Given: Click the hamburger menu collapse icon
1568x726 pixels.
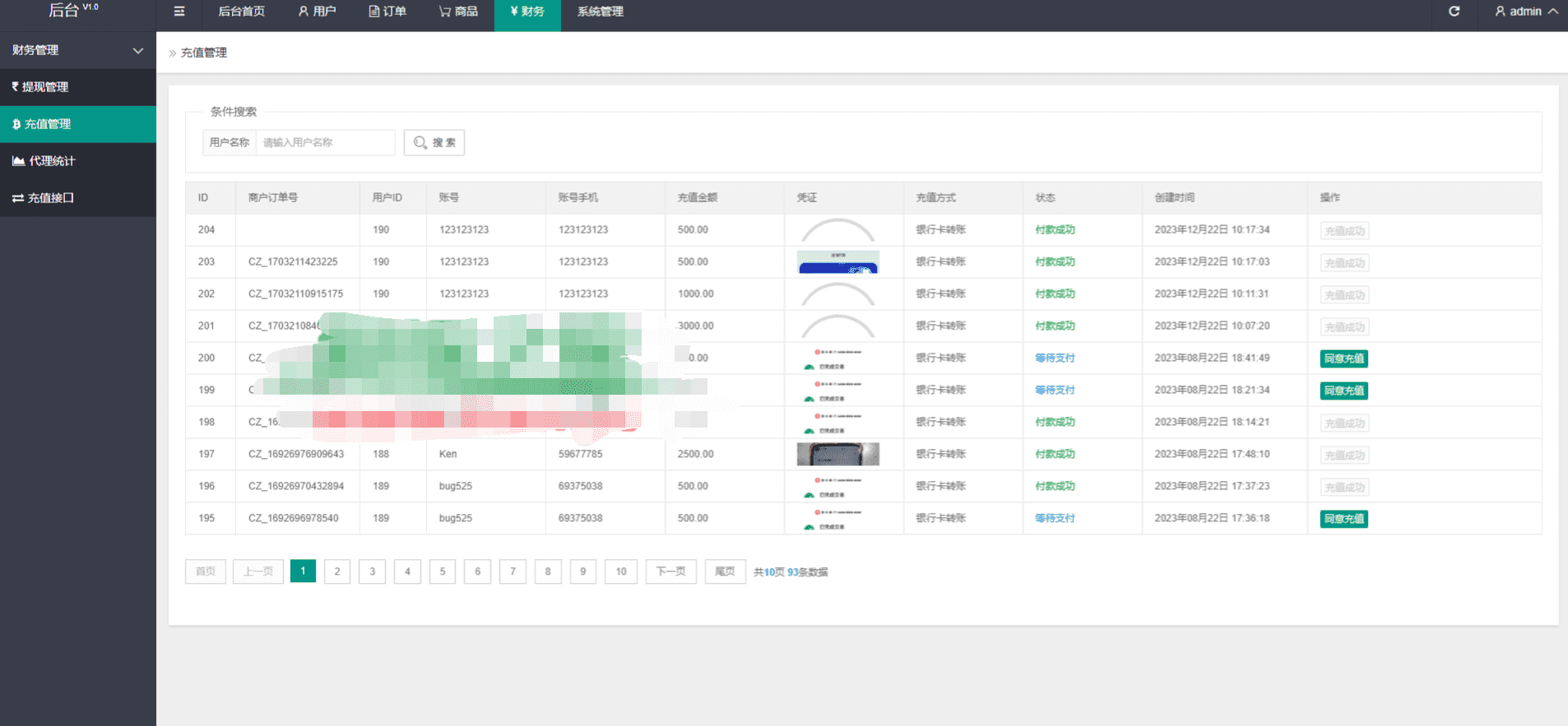Looking at the screenshot, I should click(x=179, y=12).
